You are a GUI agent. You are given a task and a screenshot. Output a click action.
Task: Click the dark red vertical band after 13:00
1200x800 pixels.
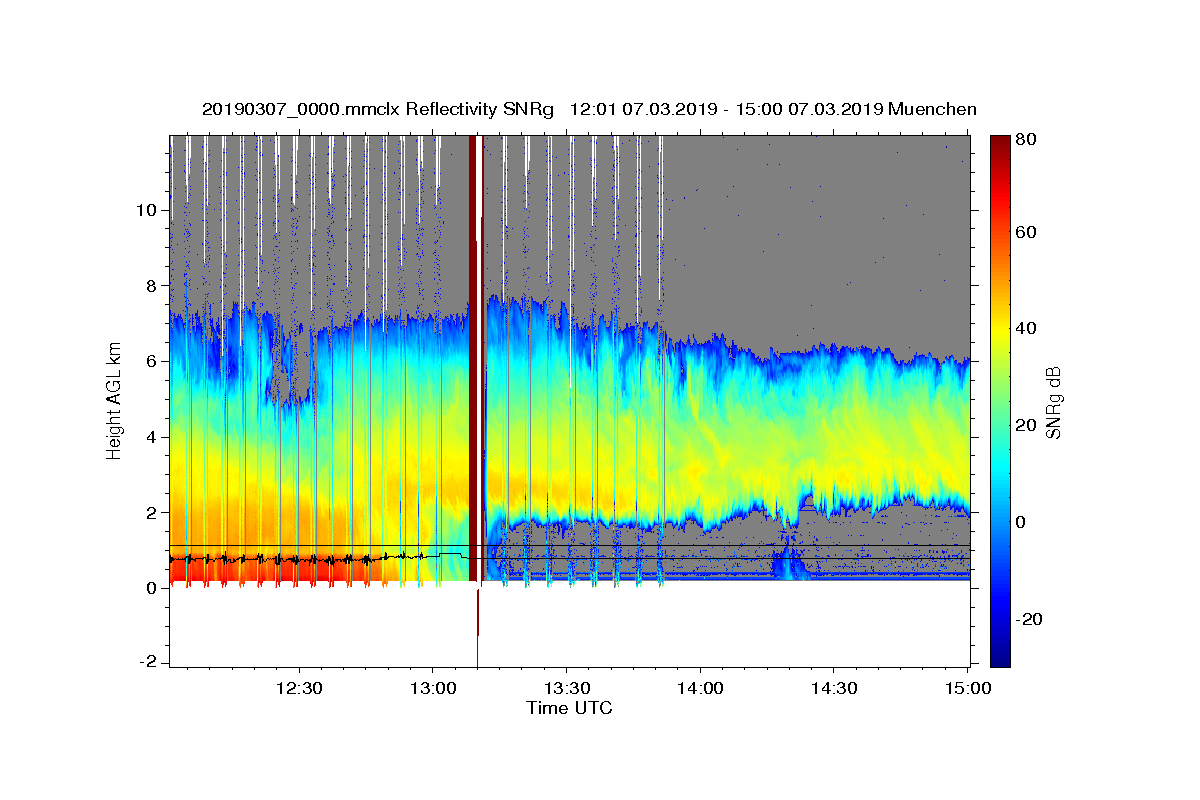tap(473, 357)
